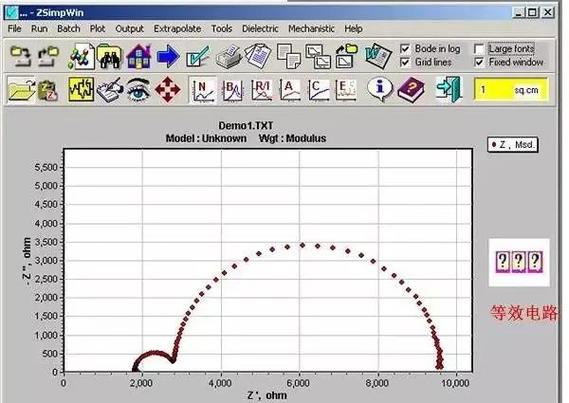Click the red four-arrow move icon
The height and width of the screenshot is (403, 569).
167,90
